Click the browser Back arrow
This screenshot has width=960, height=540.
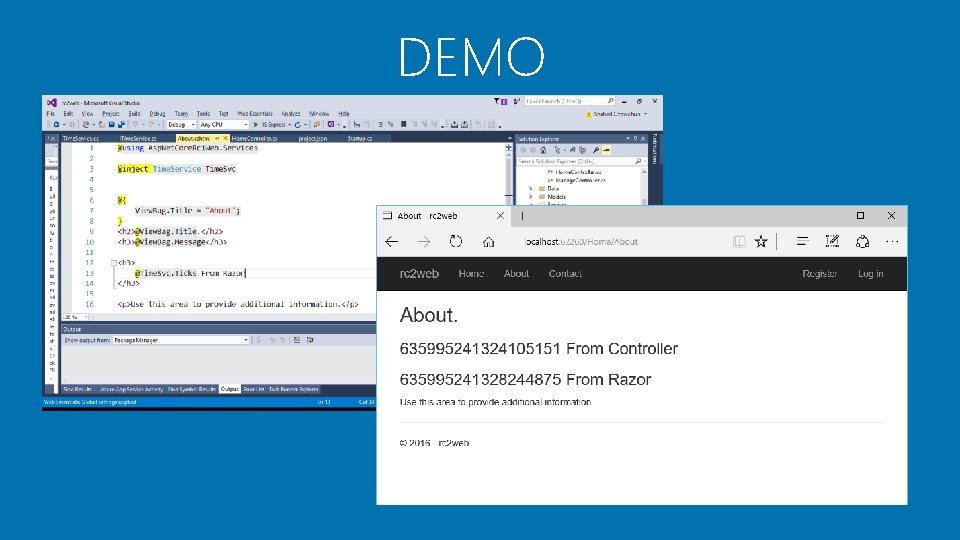pyautogui.click(x=392, y=242)
